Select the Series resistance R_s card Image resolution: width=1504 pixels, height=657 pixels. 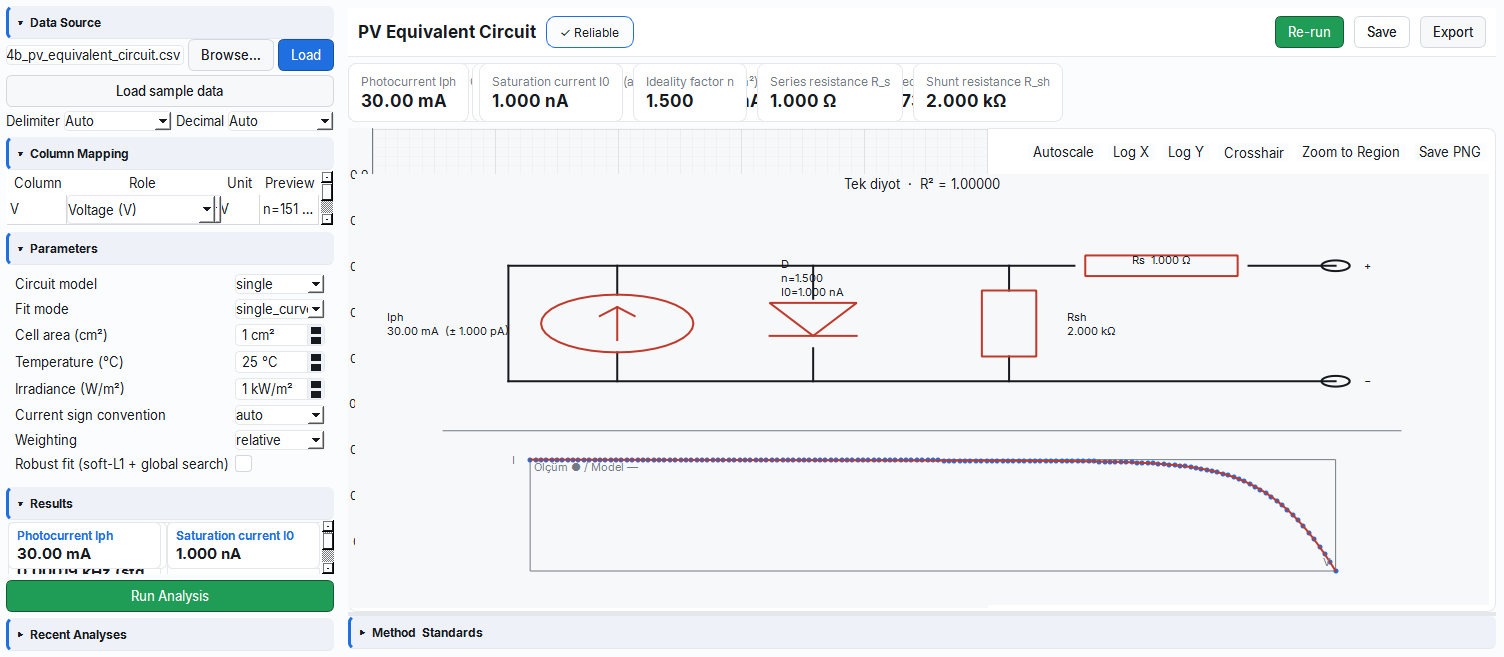[830, 92]
